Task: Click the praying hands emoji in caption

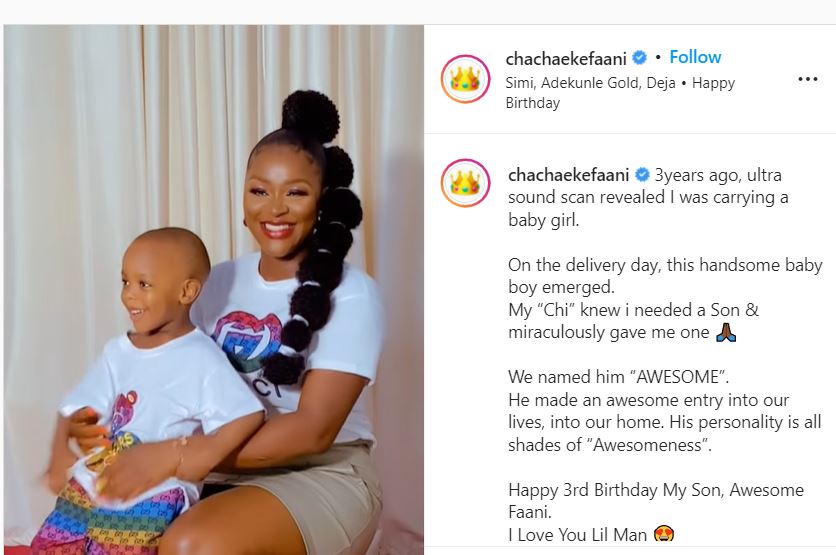Action: (x=726, y=332)
